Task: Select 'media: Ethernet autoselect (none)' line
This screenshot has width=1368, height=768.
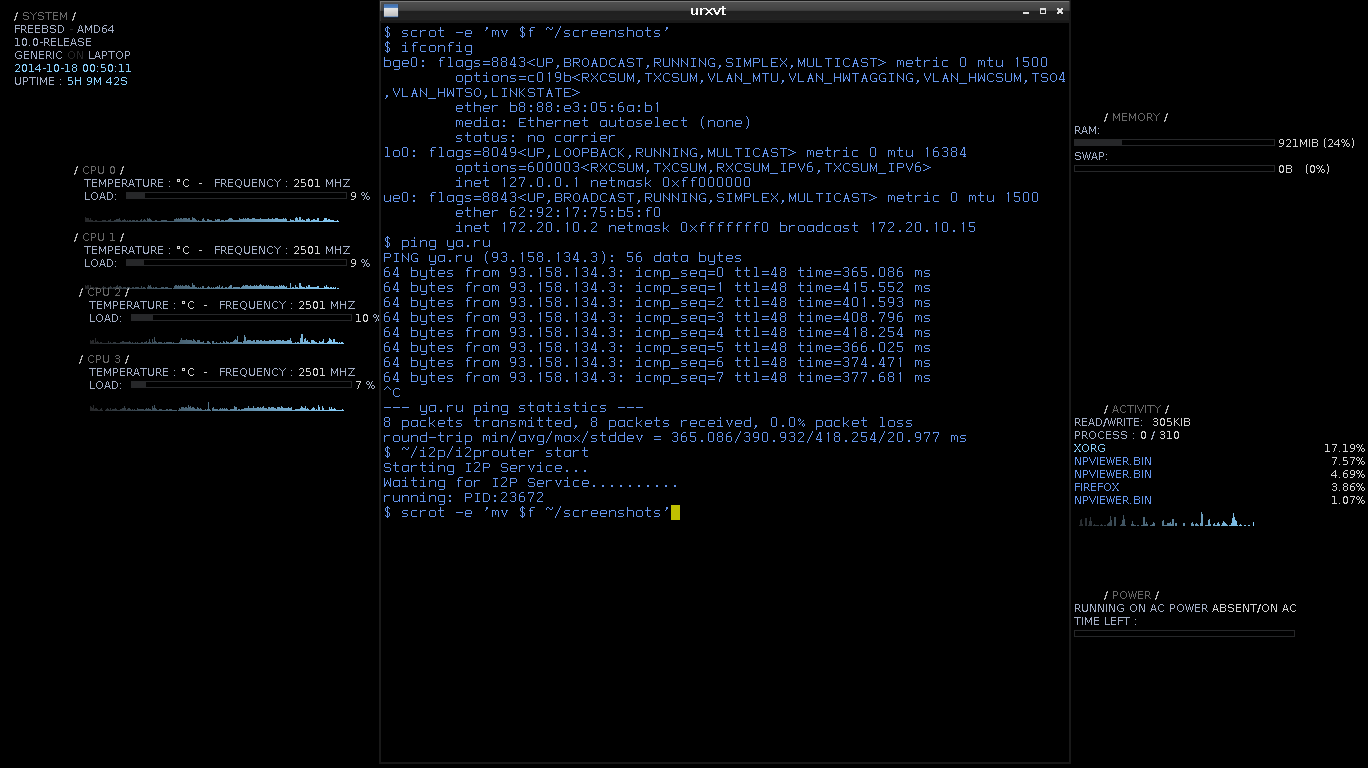Action: [603, 123]
